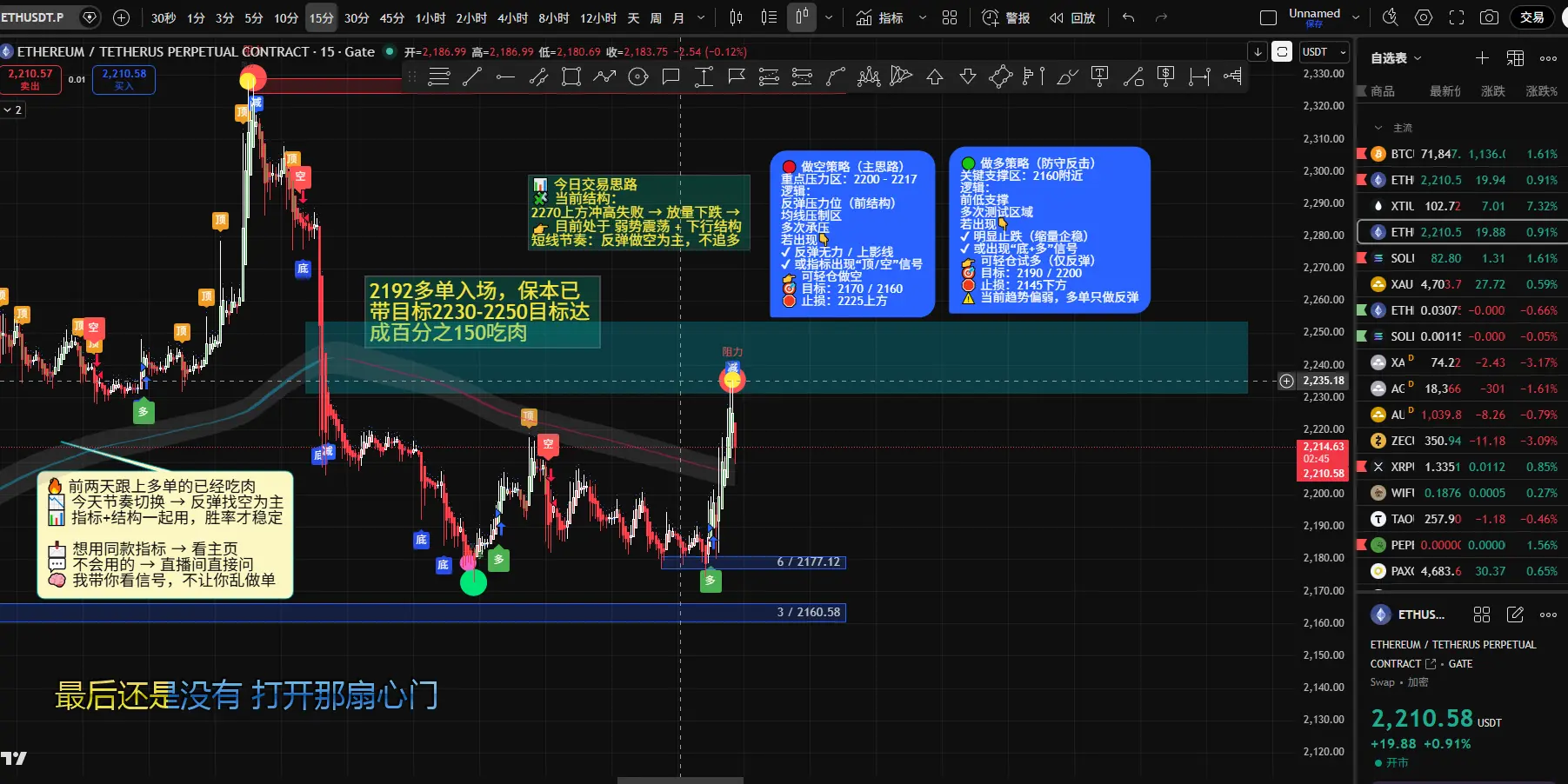Expand the Unnamed layout dropdown
Image resolution: width=1568 pixels, height=784 pixels.
[x=1355, y=17]
